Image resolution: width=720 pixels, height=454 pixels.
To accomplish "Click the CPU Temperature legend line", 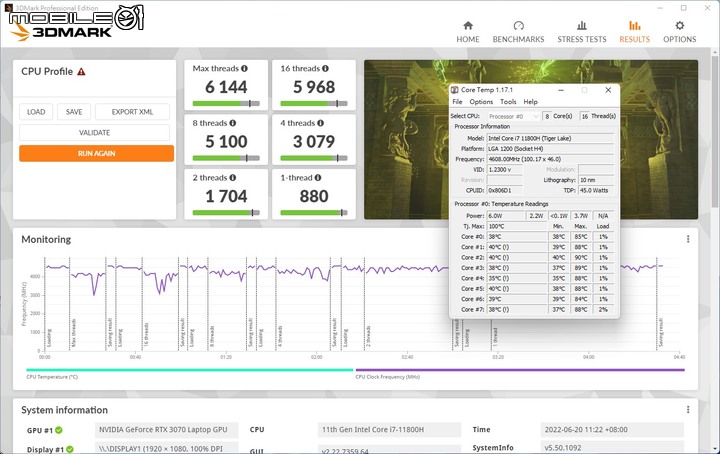I will point(190,370).
